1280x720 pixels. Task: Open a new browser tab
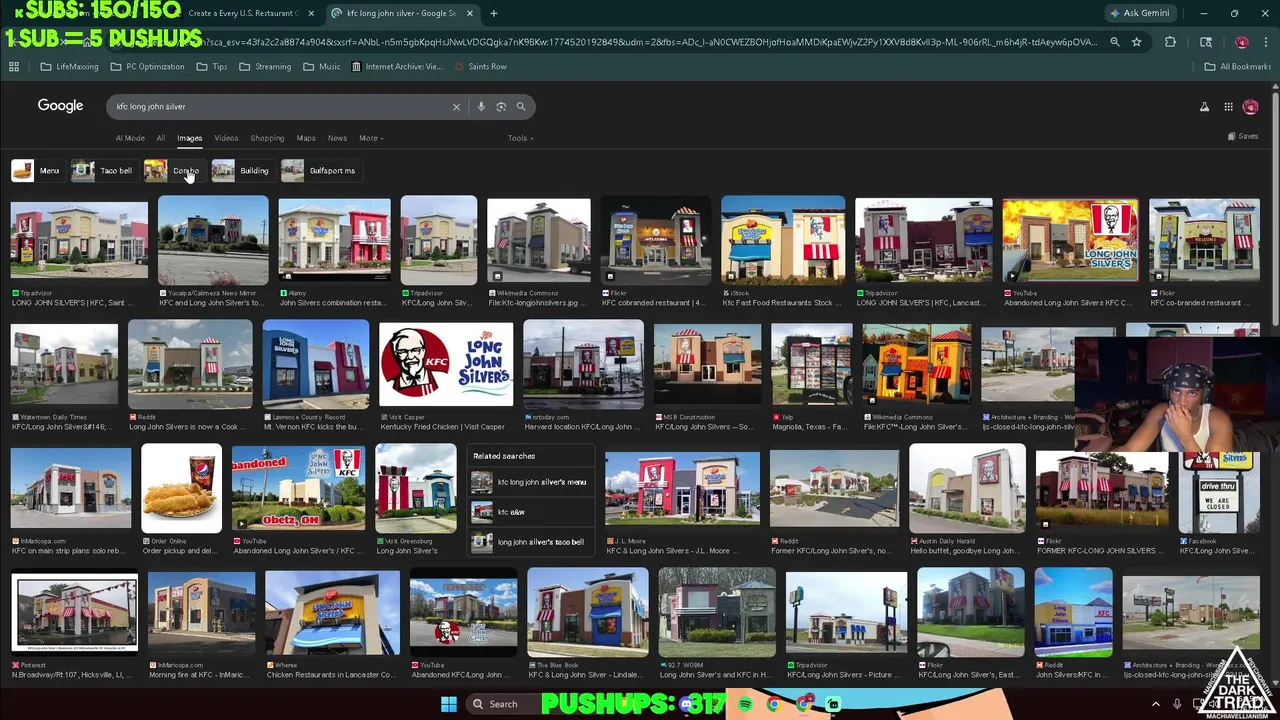pyautogui.click(x=493, y=13)
